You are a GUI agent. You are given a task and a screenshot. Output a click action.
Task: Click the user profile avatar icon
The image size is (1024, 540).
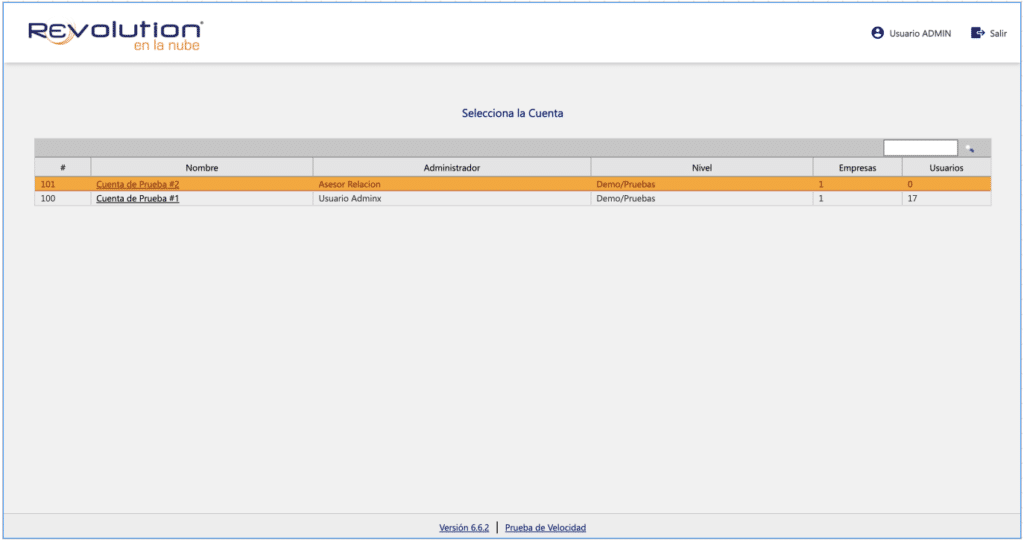878,33
